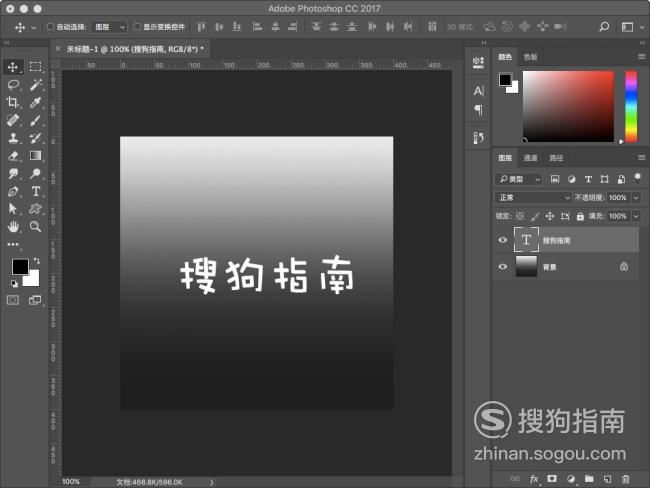Switch to the 通道 Channels tab
Viewport: 650px width, 488px height.
[530, 158]
